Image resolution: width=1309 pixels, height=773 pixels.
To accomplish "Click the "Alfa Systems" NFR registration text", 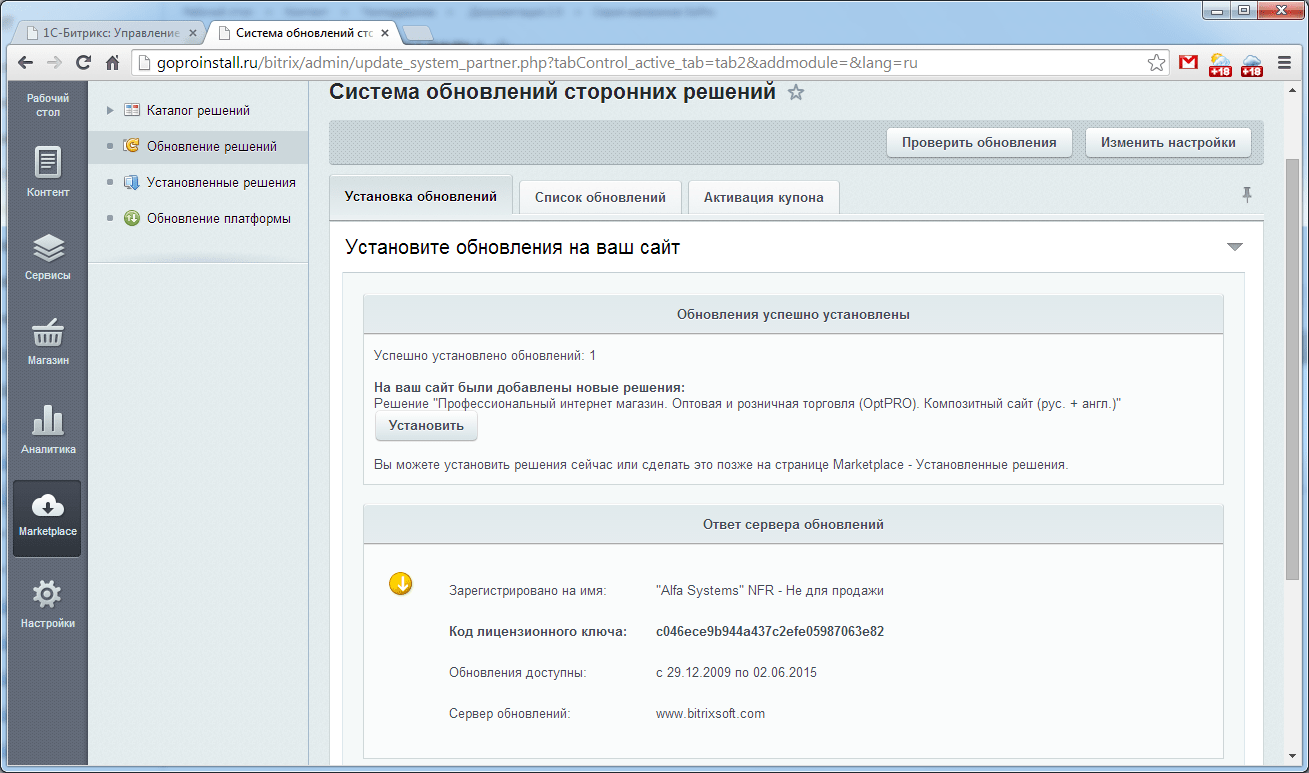I will (x=770, y=590).
